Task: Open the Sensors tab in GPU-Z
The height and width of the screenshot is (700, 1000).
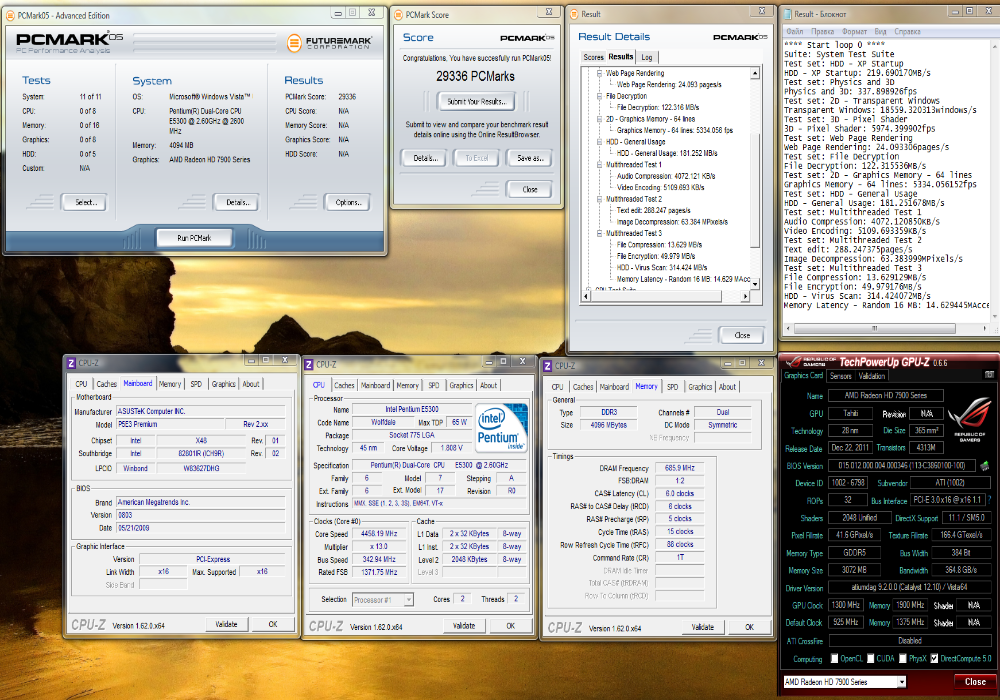Action: 841,376
